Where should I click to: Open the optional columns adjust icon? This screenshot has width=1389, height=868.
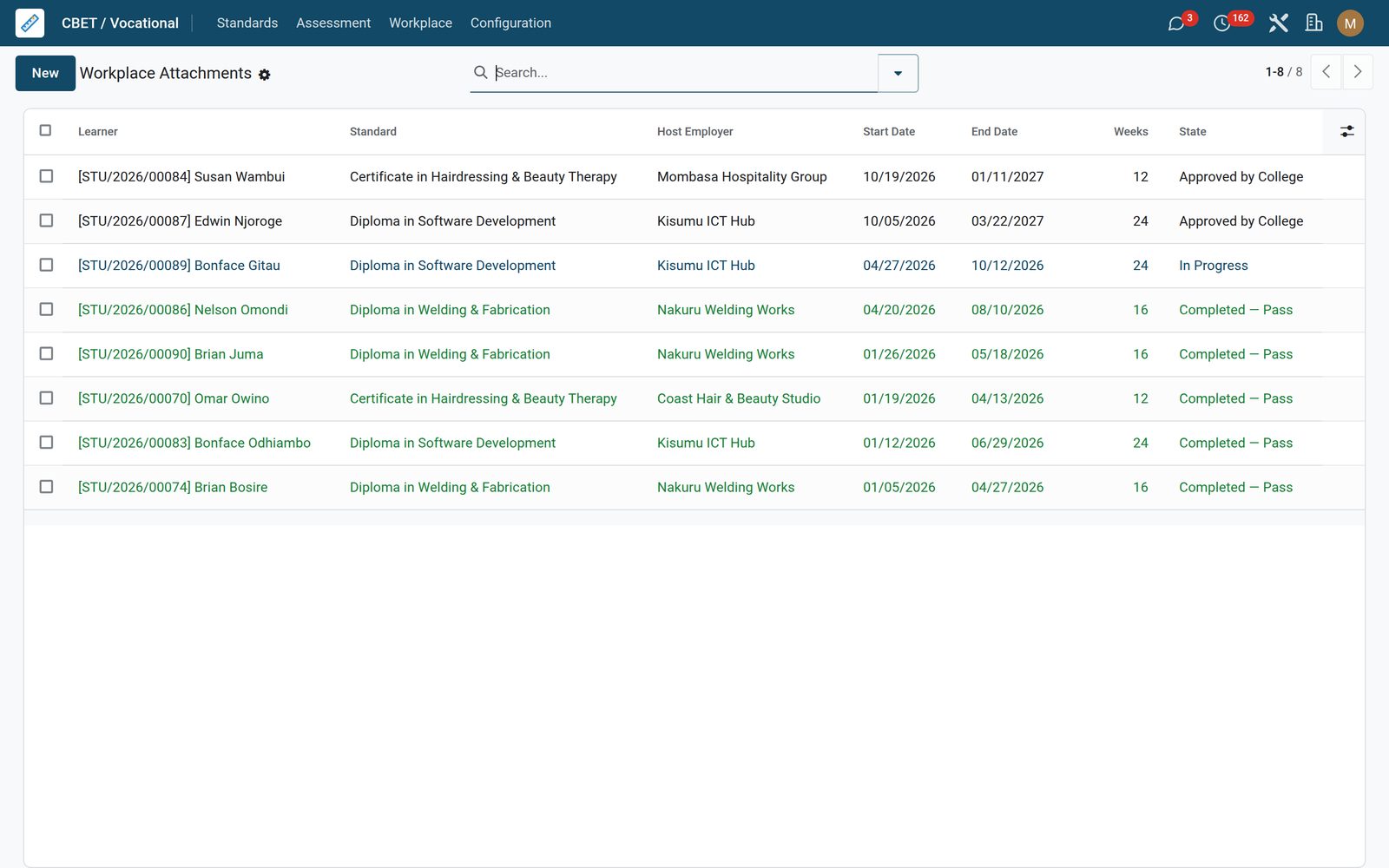coord(1346,131)
